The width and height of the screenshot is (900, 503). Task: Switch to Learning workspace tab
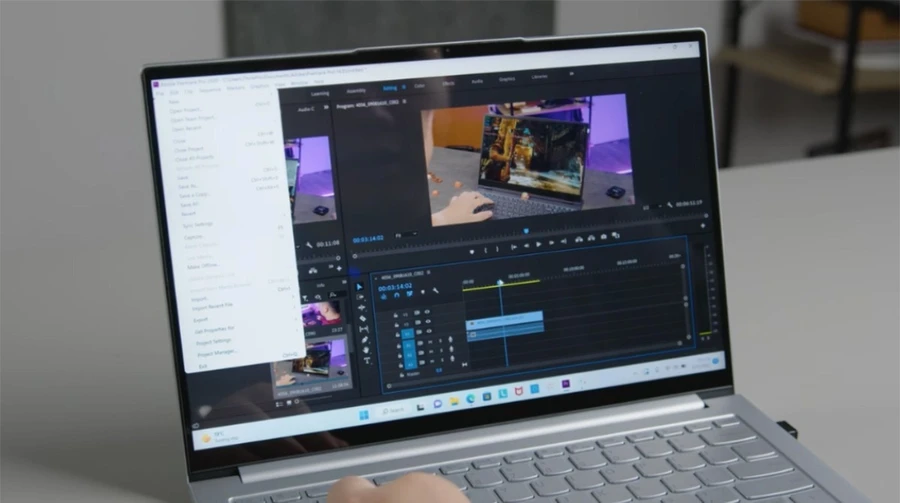320,94
